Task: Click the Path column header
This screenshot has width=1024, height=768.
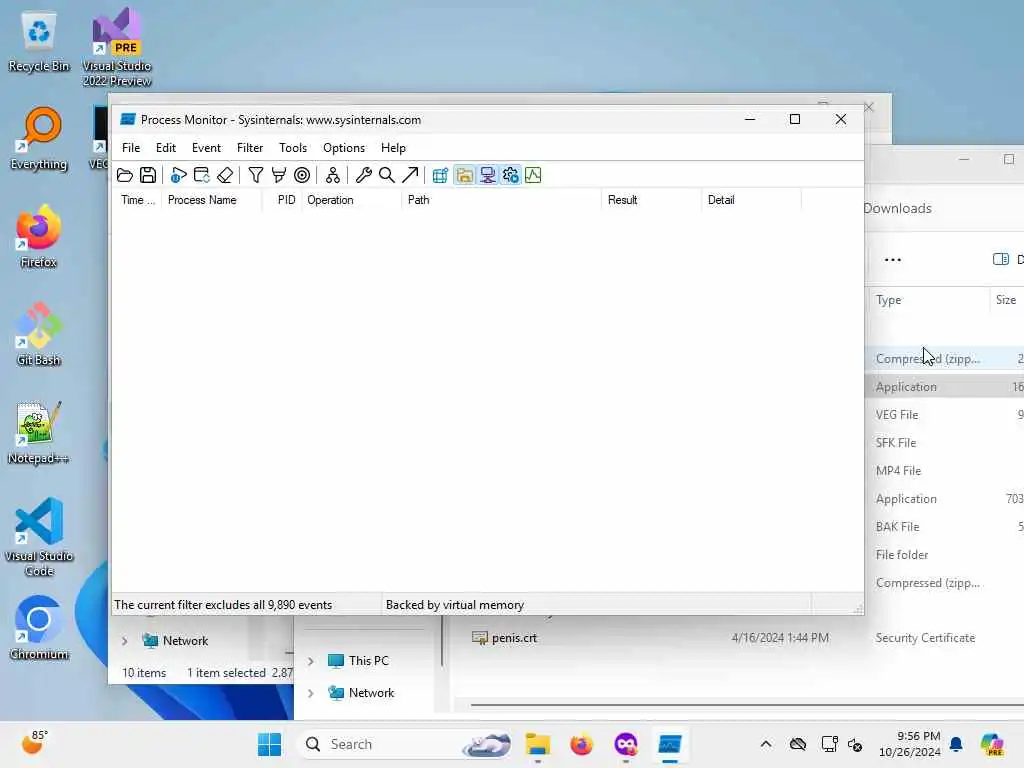Action: tap(502, 200)
